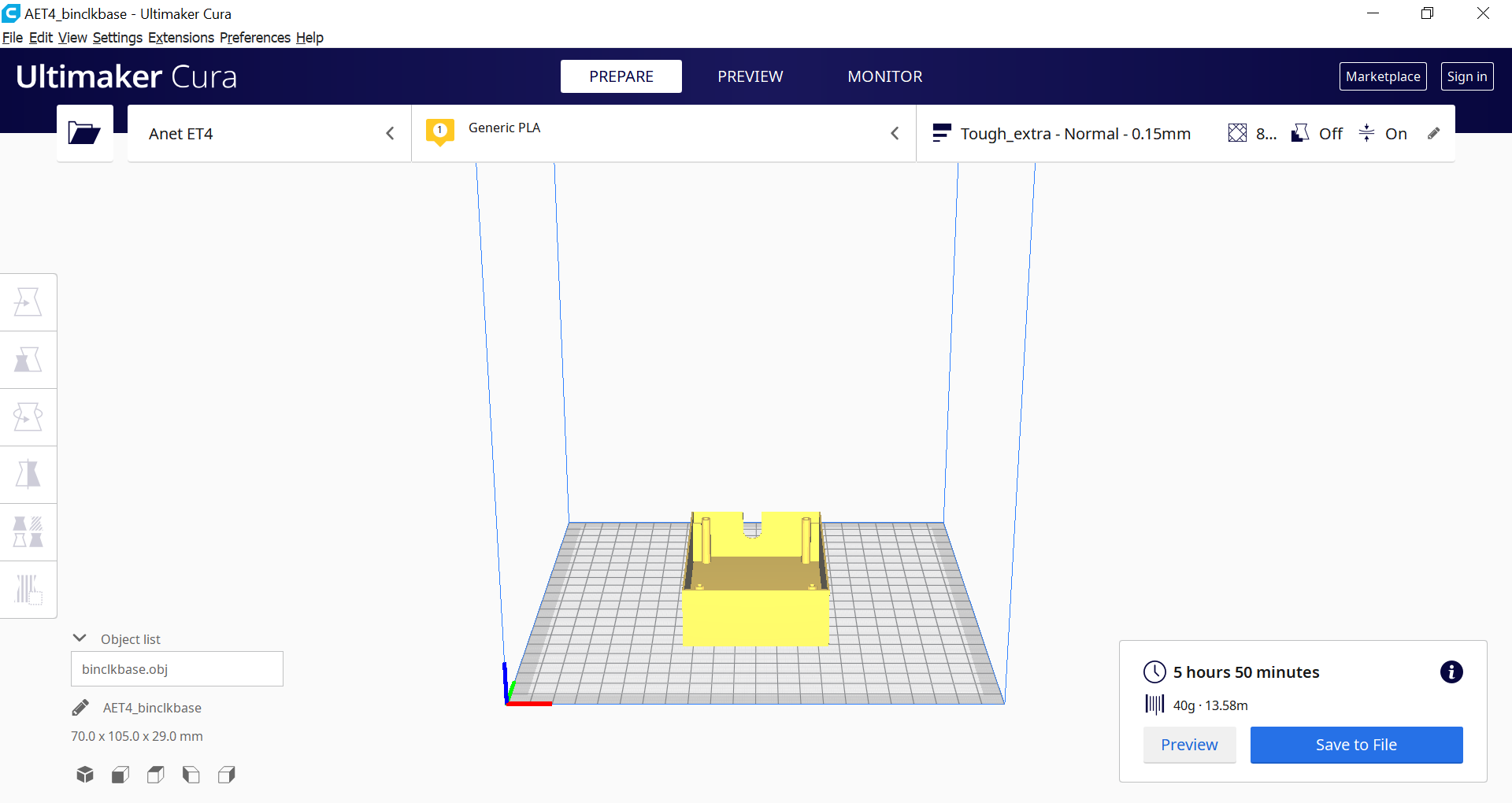The image size is (1512, 803).
Task: Switch to the PREVIEW stage tab
Action: click(x=750, y=76)
